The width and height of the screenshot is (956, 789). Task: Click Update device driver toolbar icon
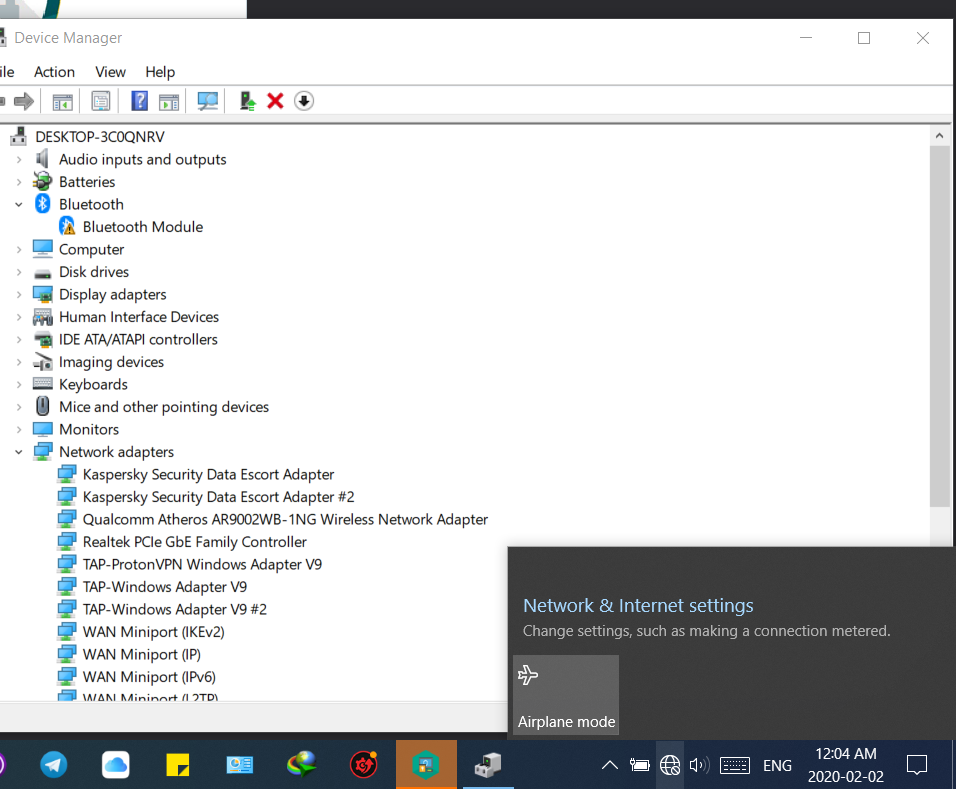pos(247,101)
